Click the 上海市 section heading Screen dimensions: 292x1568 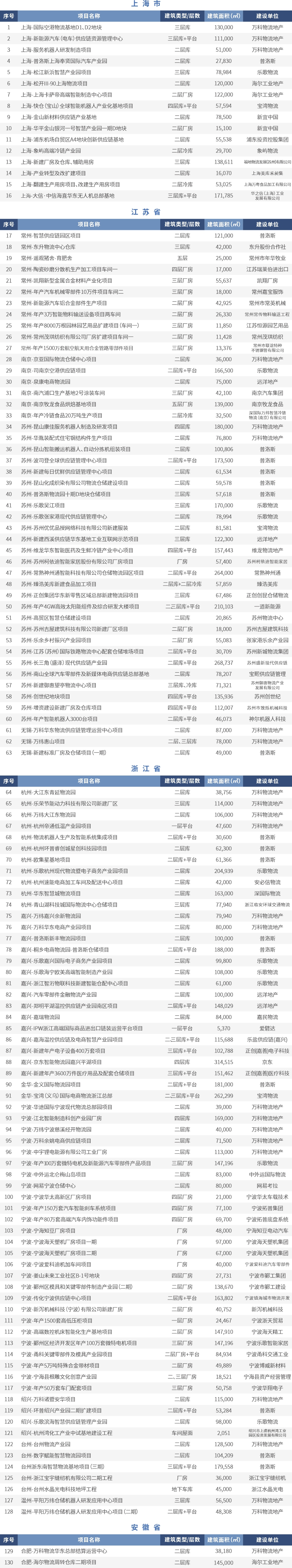pyautogui.click(x=146, y=4)
